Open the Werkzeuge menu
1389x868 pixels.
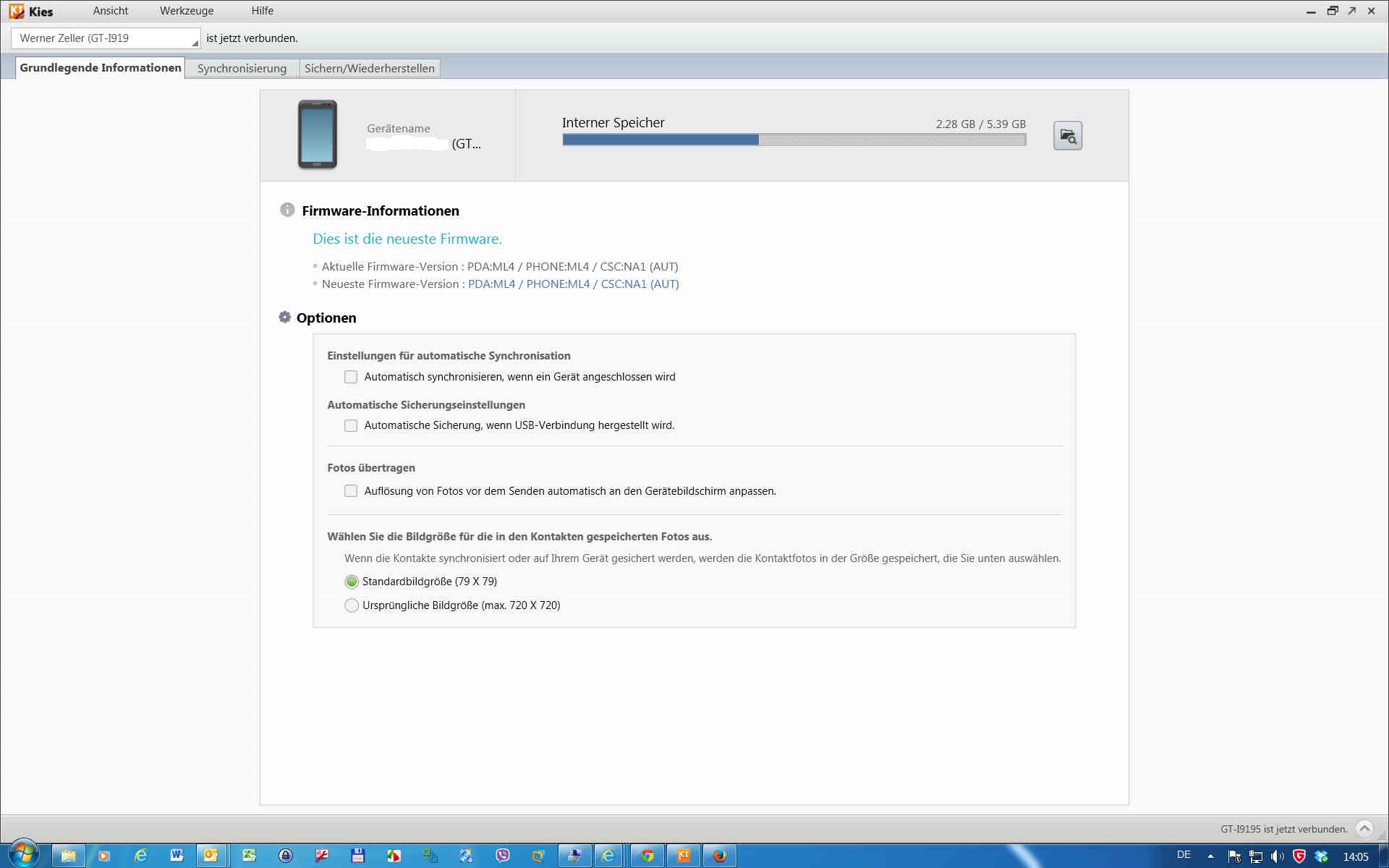(x=187, y=11)
